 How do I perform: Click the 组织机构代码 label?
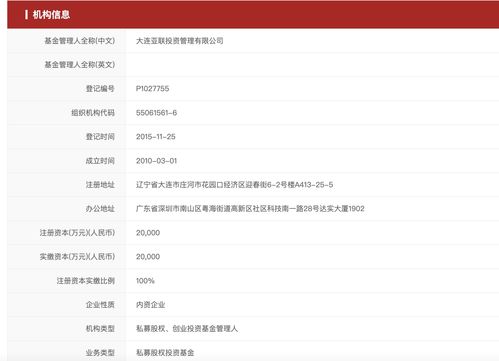pyautogui.click(x=93, y=113)
